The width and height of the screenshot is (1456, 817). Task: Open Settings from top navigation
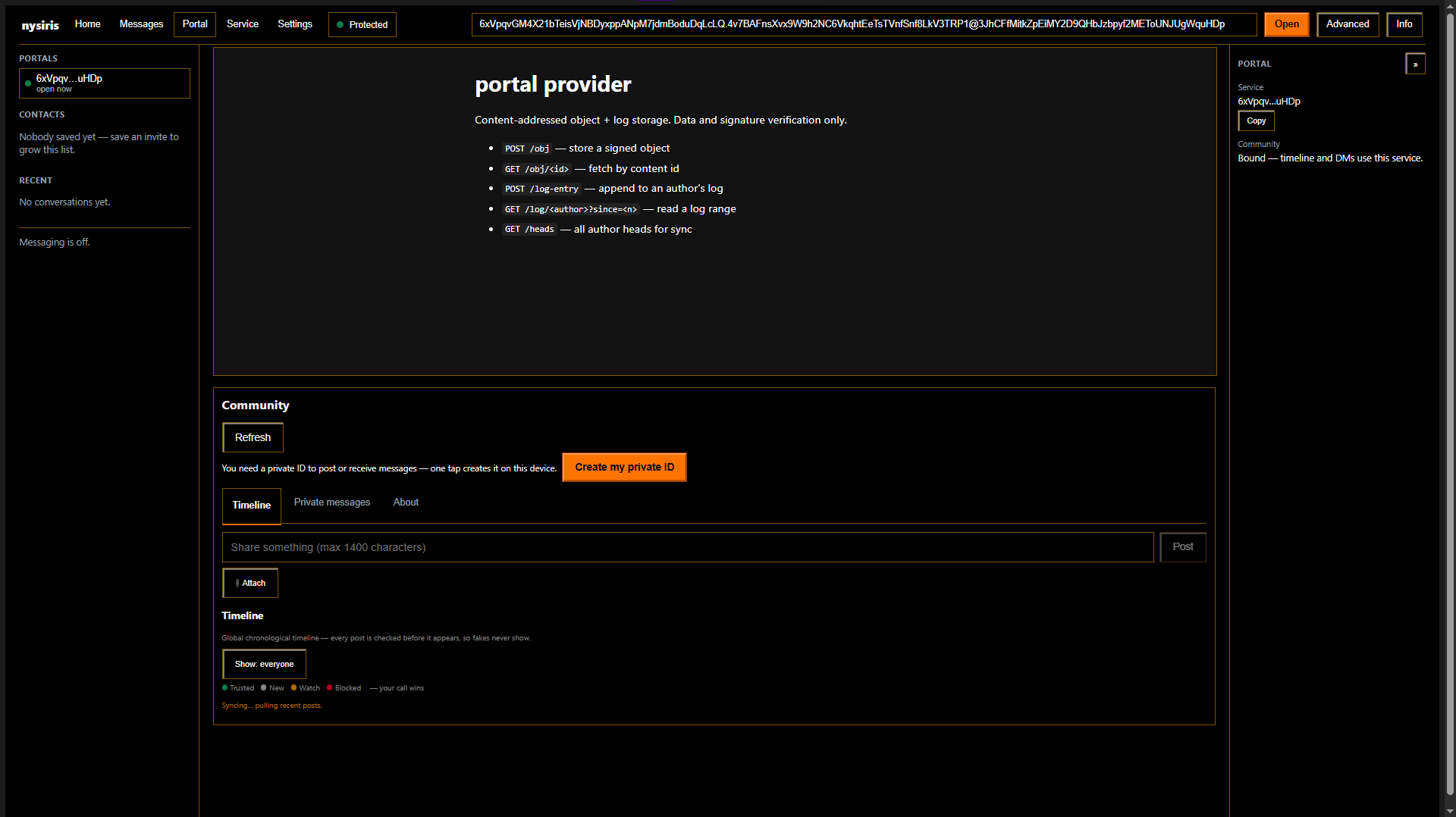[x=295, y=24]
